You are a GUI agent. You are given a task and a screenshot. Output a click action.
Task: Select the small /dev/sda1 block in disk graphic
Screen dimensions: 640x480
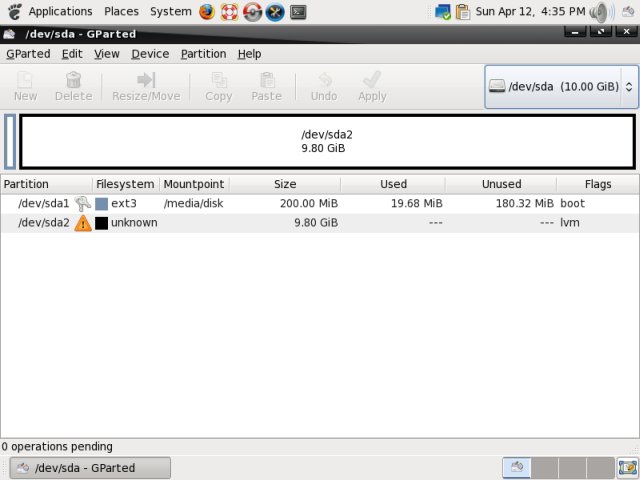pyautogui.click(x=10, y=142)
